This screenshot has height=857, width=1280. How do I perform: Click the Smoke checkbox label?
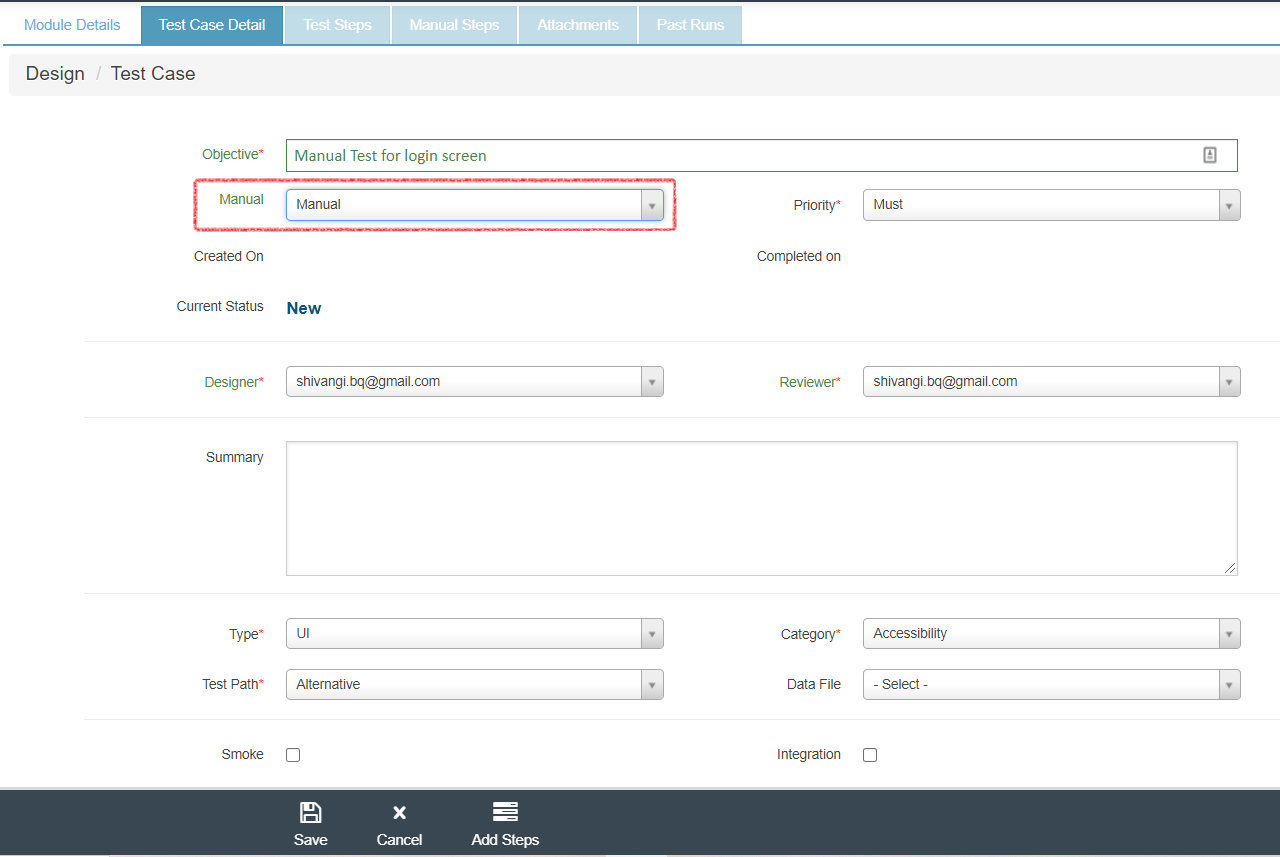(243, 754)
